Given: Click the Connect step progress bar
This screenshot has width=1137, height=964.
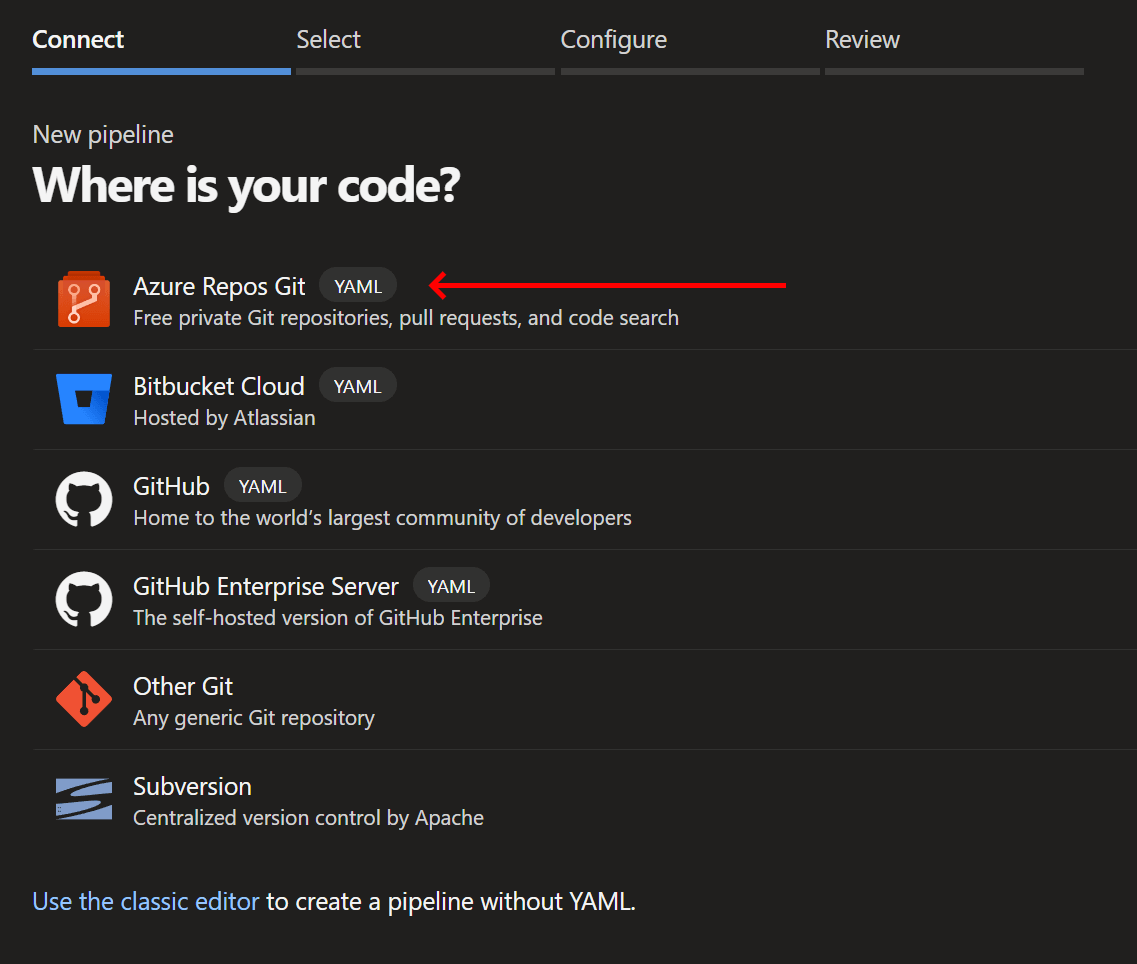Looking at the screenshot, I should tap(160, 71).
